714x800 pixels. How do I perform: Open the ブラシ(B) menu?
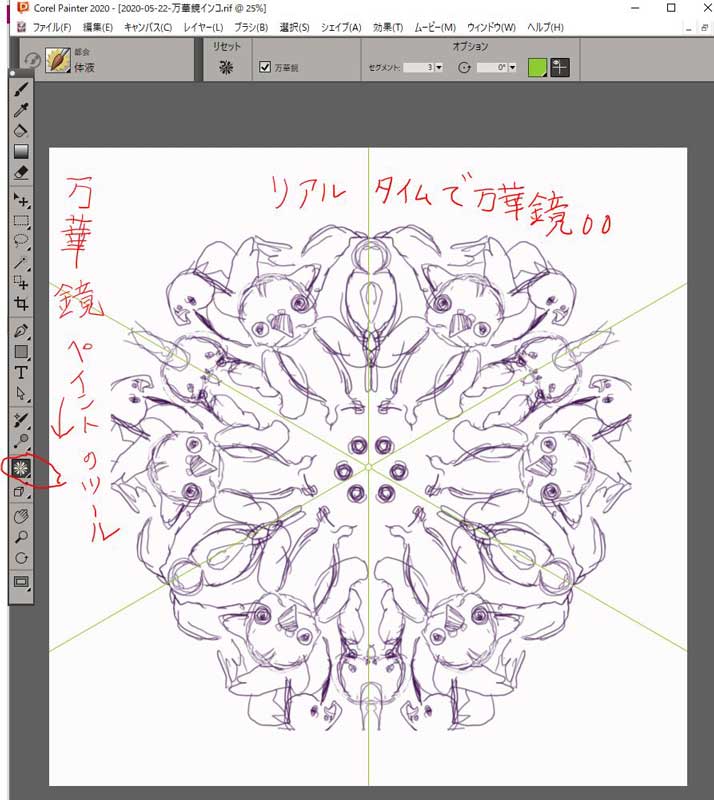click(251, 28)
